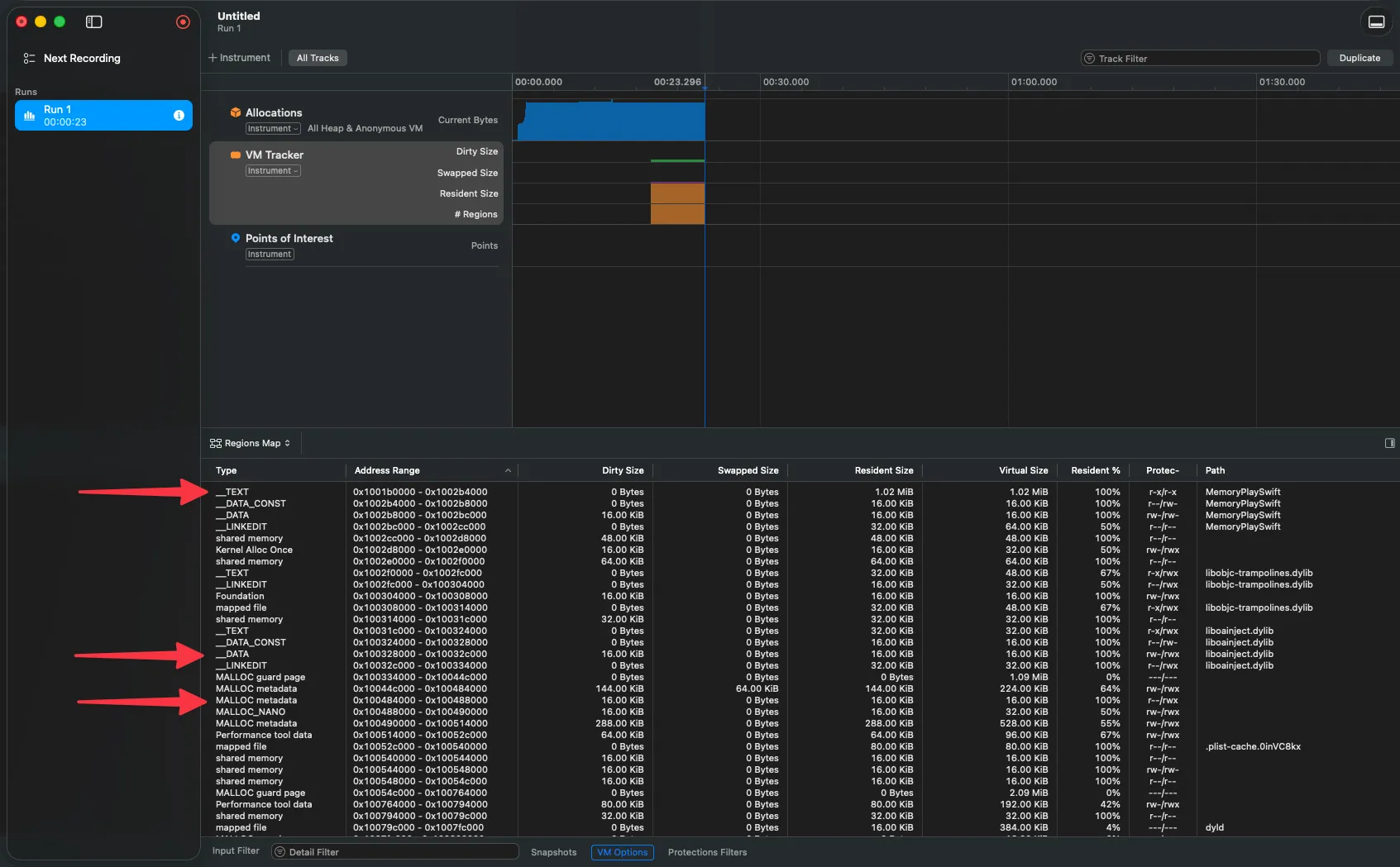Click the Duplicate button
This screenshot has height=867, width=1400.
pyautogui.click(x=1359, y=58)
